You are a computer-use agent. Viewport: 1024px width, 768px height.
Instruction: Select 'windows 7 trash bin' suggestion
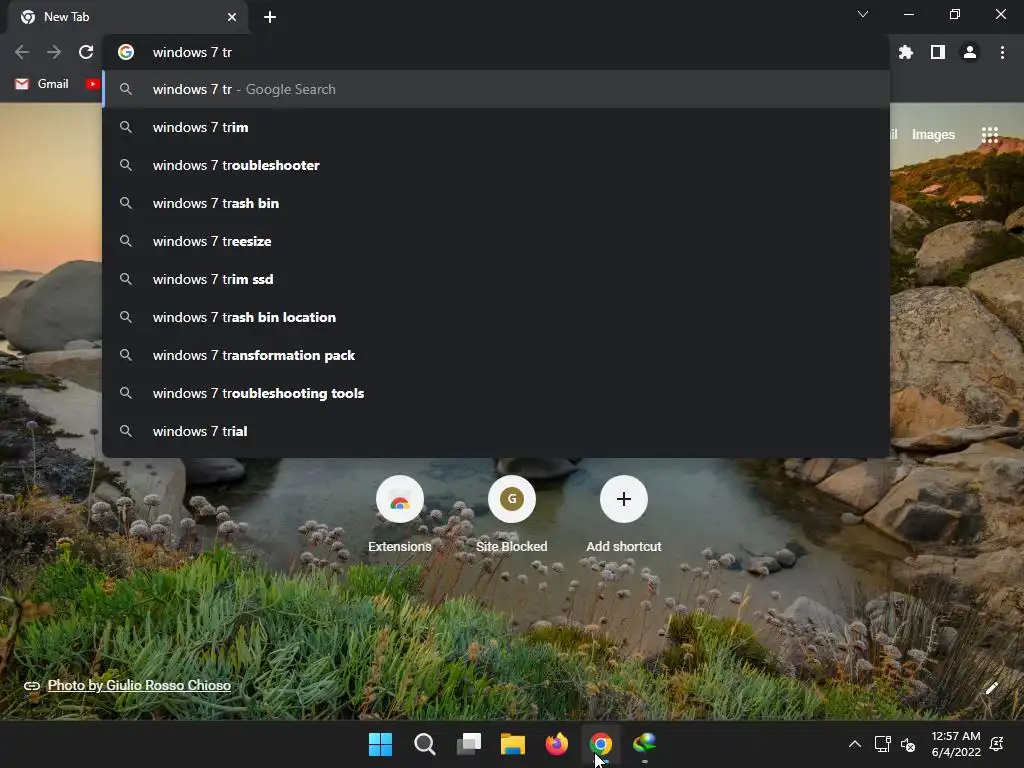496,203
